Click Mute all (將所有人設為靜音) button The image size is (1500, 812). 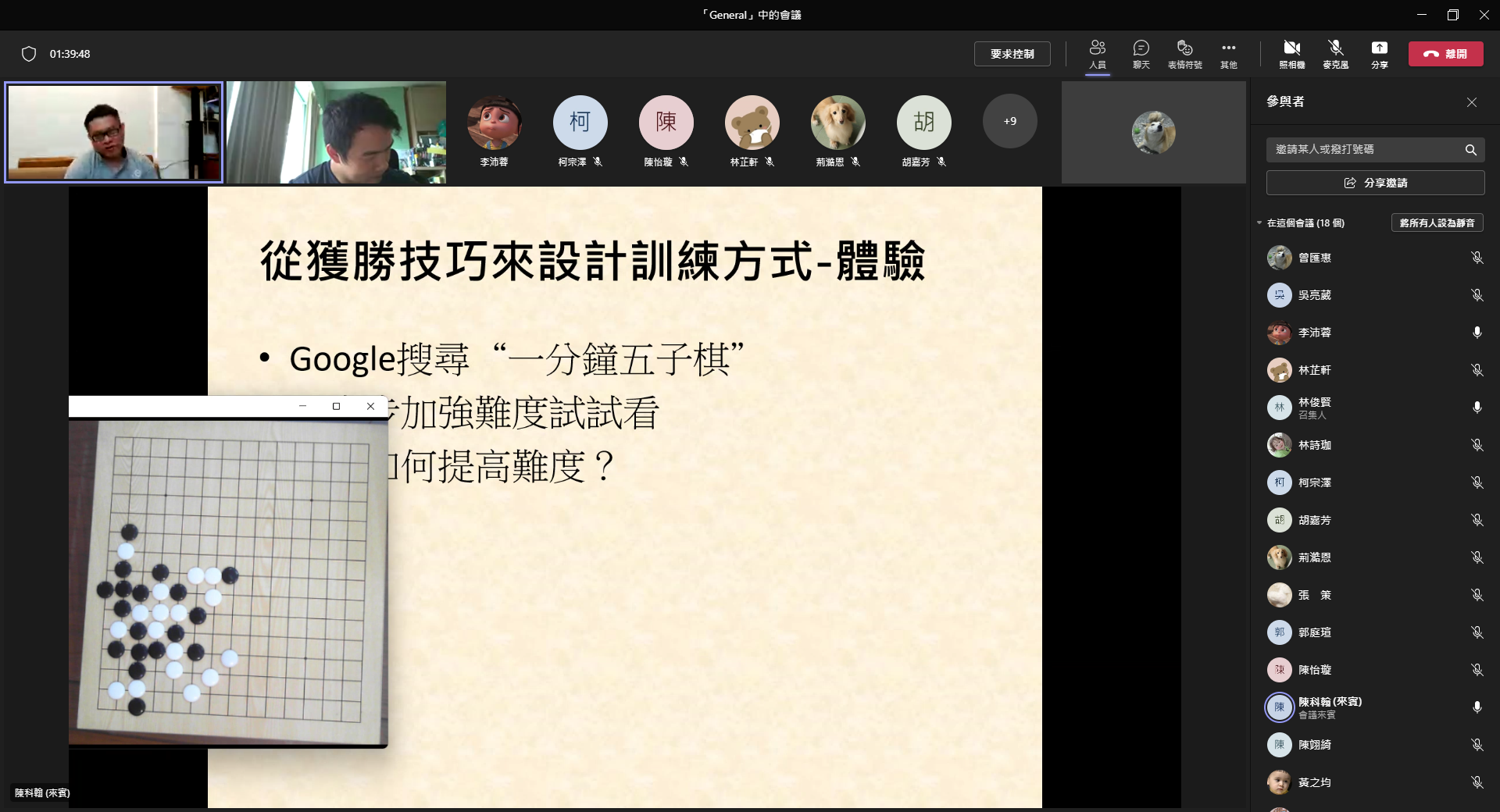(1437, 223)
